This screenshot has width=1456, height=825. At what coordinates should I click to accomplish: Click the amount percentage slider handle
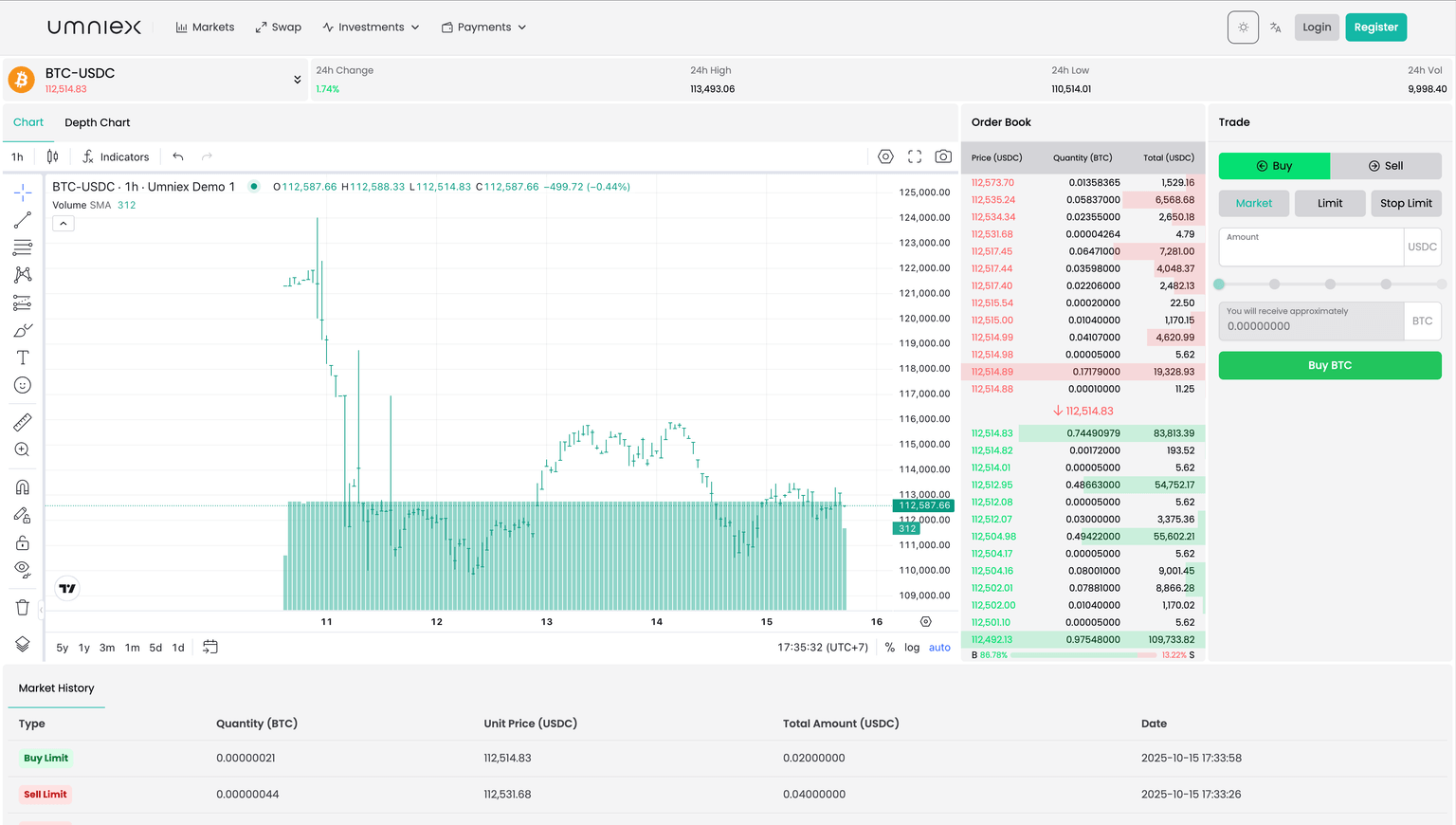[1219, 284]
